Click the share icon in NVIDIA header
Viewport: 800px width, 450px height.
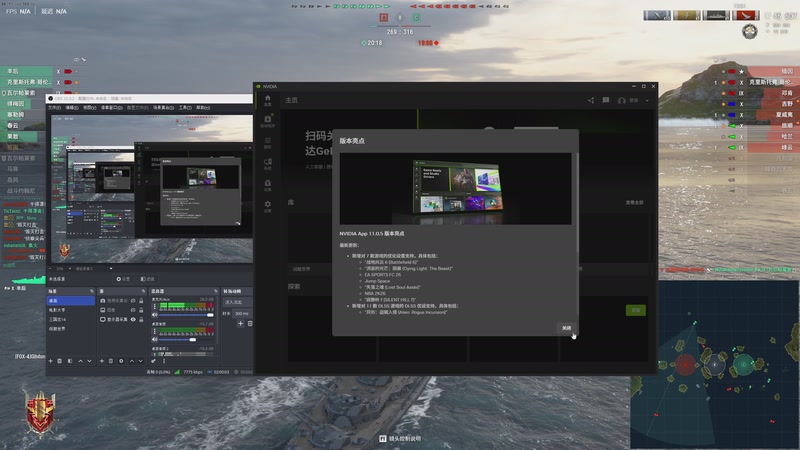tap(591, 101)
